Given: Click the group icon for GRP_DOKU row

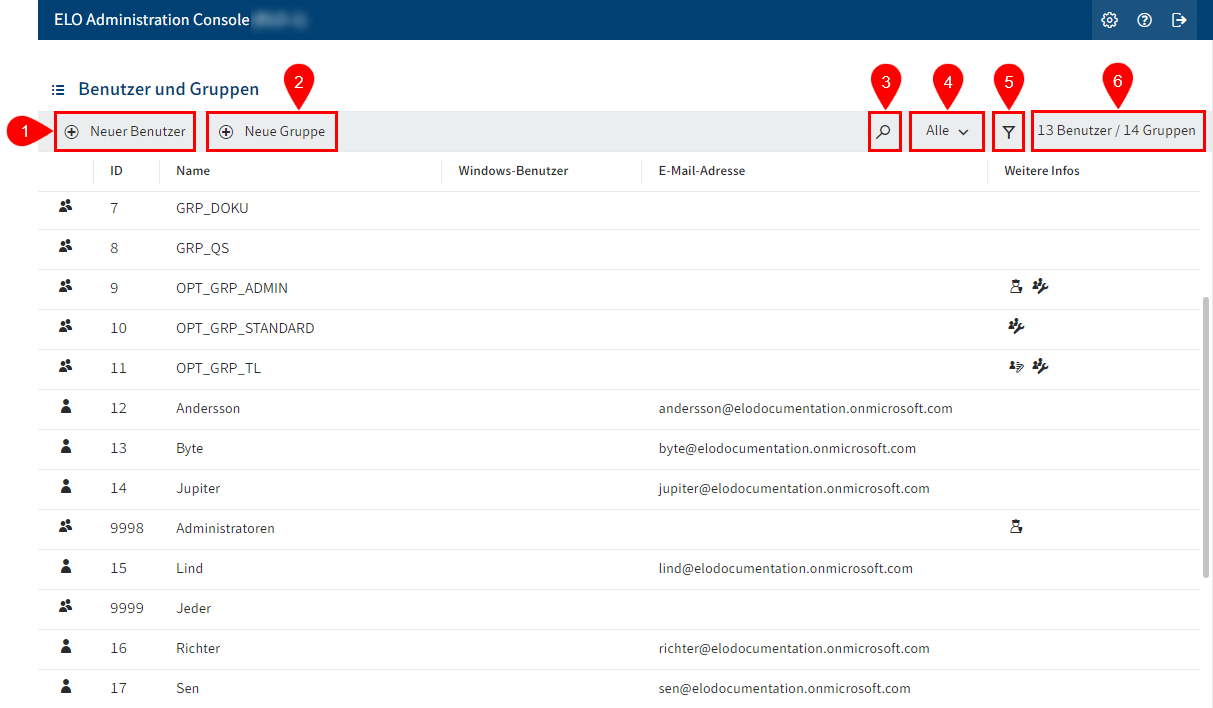Looking at the screenshot, I should tap(66, 207).
